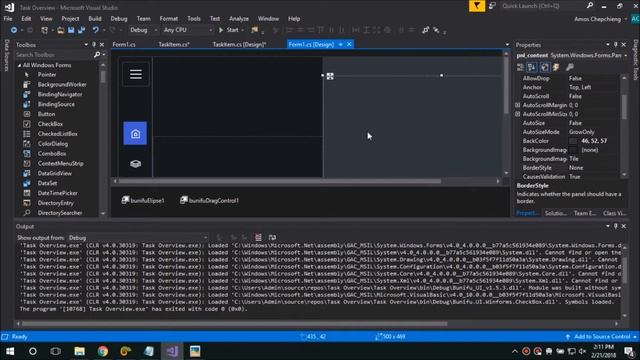Click the Save icon in toolbar
This screenshot has width=640, height=360.
[x=71, y=30]
